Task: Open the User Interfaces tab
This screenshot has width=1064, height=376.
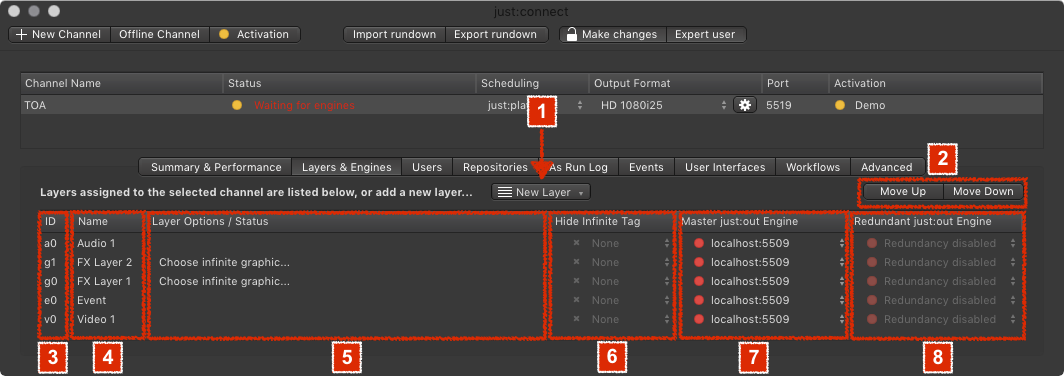Action: pos(725,167)
